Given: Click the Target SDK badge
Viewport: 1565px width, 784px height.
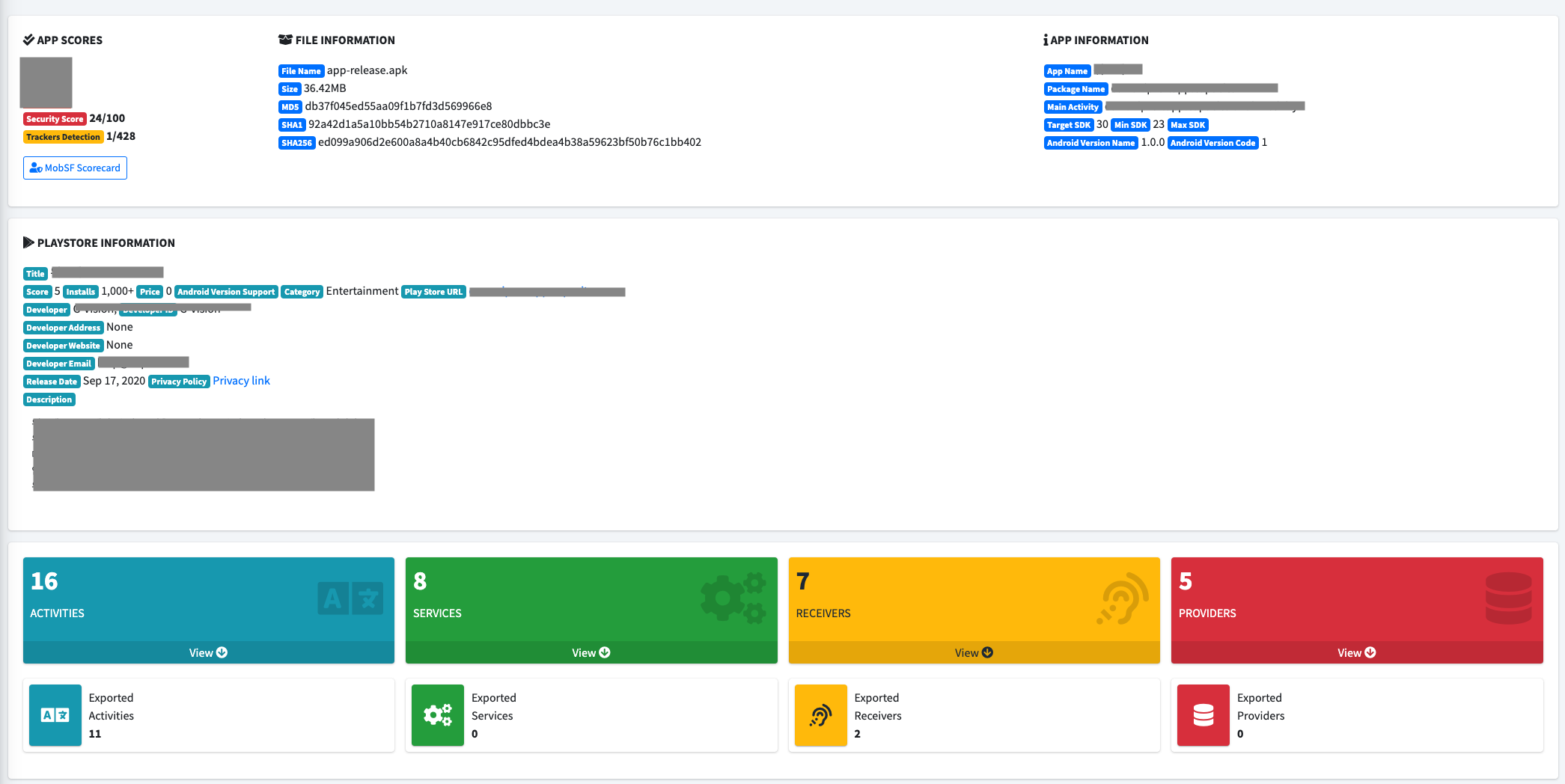Looking at the screenshot, I should pos(1069,125).
